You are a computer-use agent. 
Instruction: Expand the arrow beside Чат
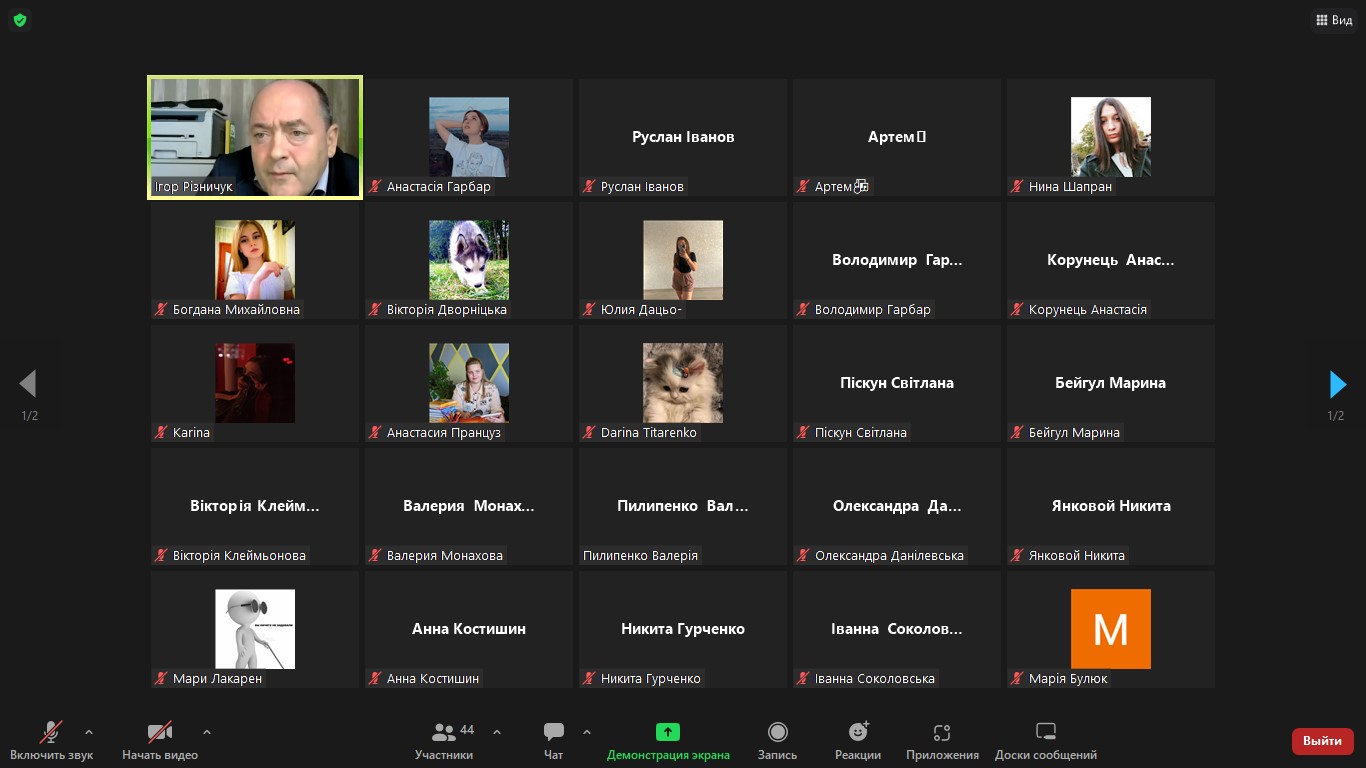[587, 732]
